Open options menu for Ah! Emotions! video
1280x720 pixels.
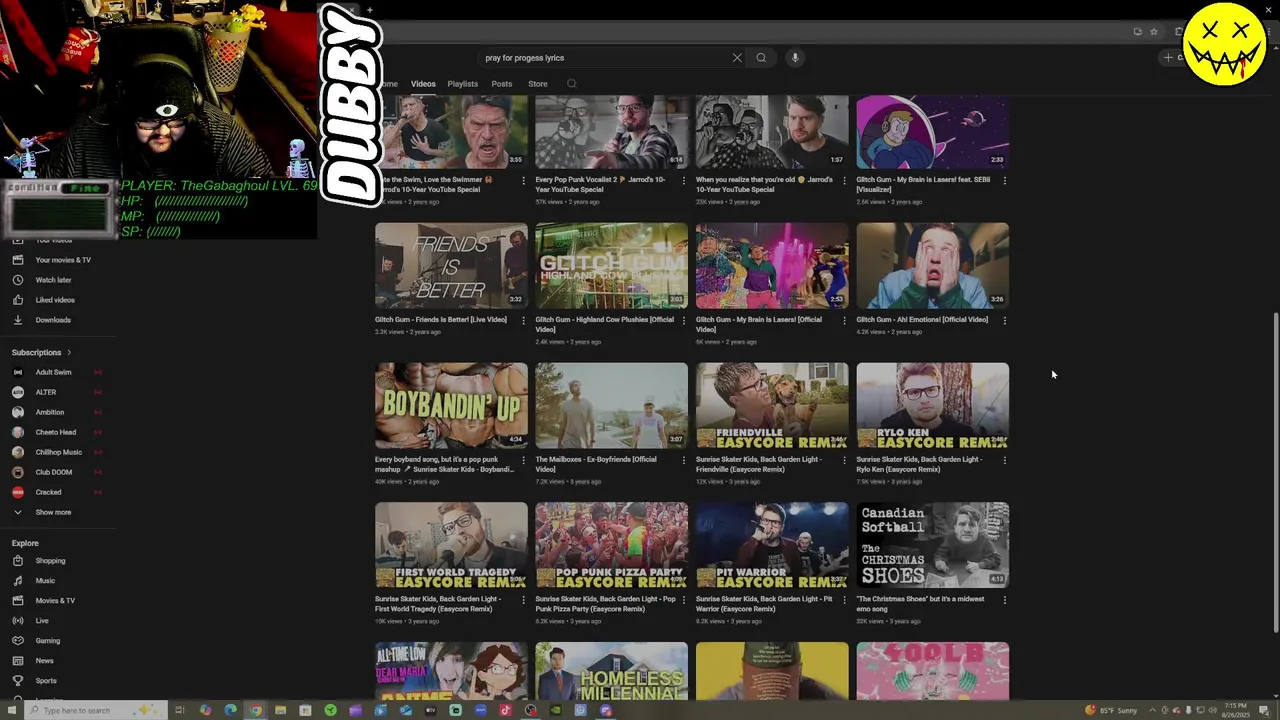pos(1004,320)
